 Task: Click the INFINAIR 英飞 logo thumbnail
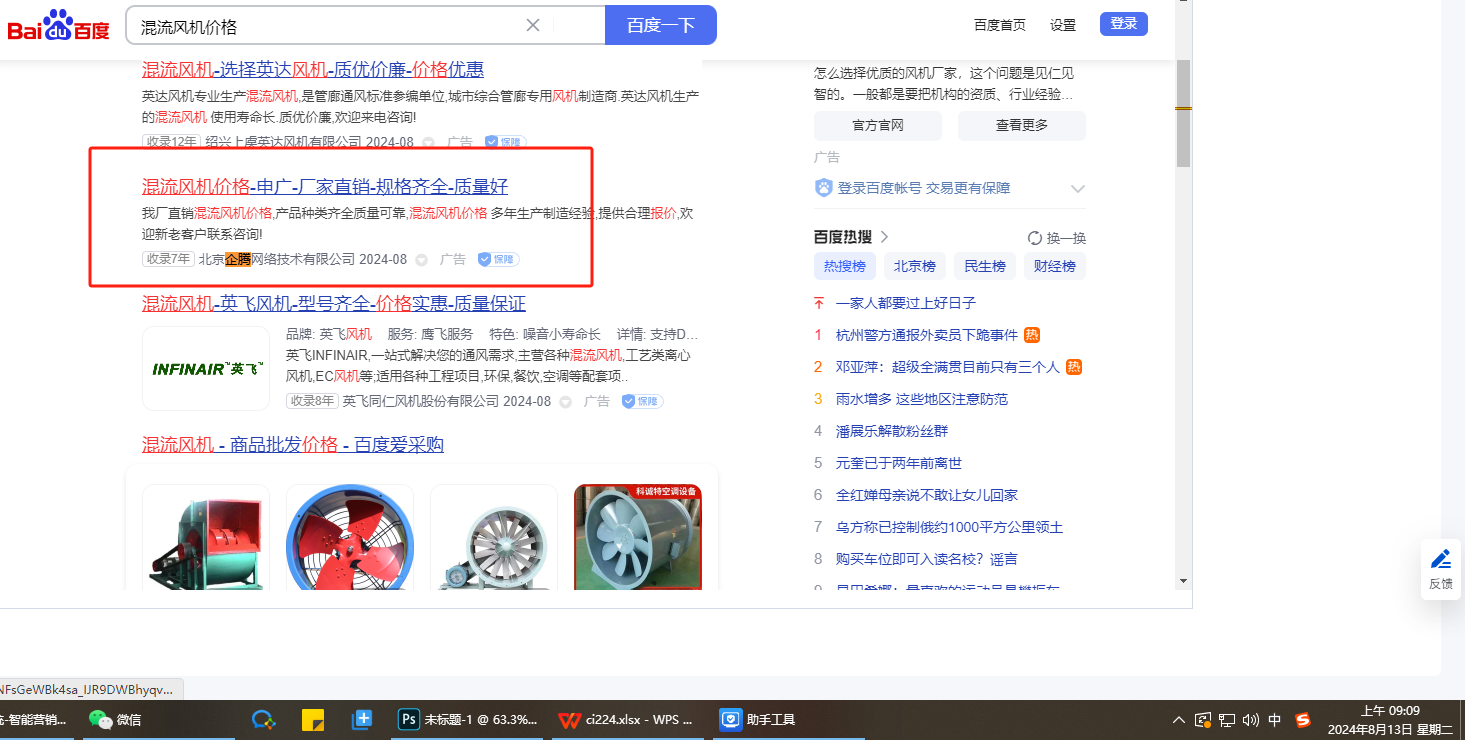pyautogui.click(x=206, y=368)
